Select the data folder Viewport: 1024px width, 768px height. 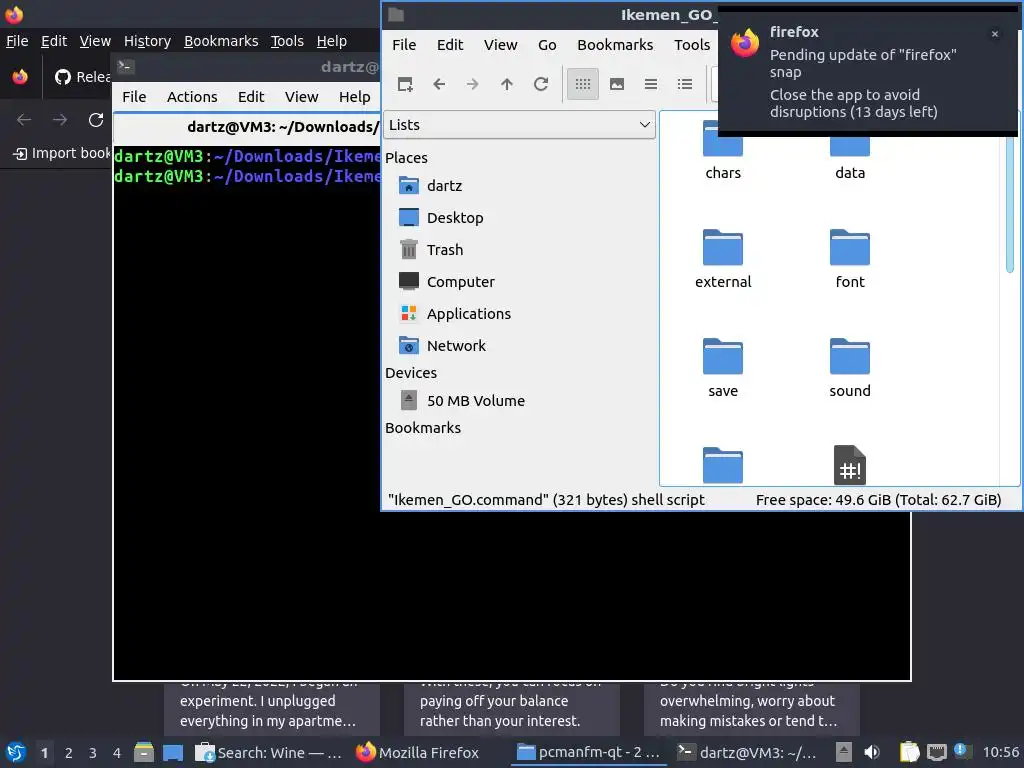850,154
